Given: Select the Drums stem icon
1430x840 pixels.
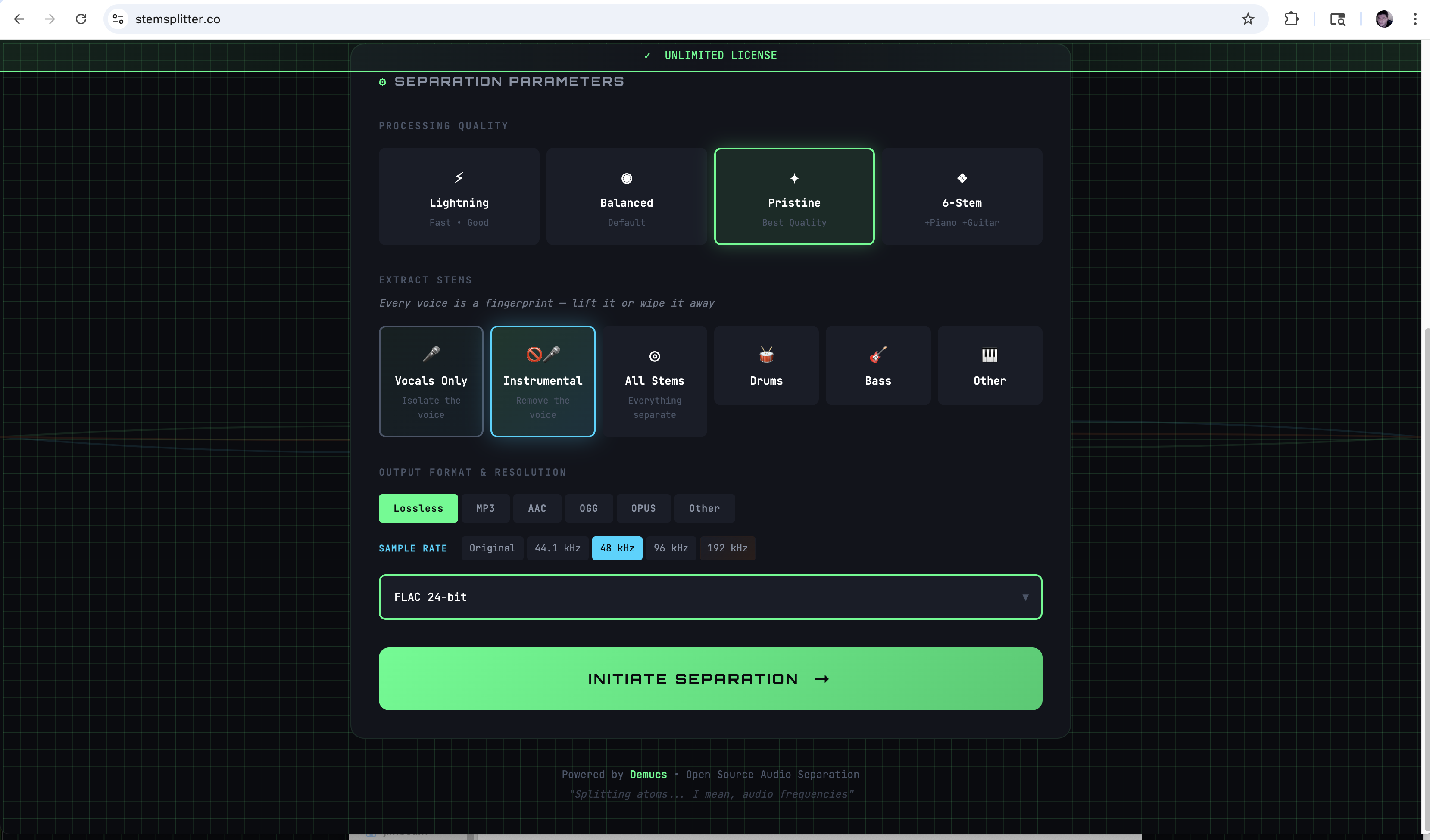Looking at the screenshot, I should [765, 356].
